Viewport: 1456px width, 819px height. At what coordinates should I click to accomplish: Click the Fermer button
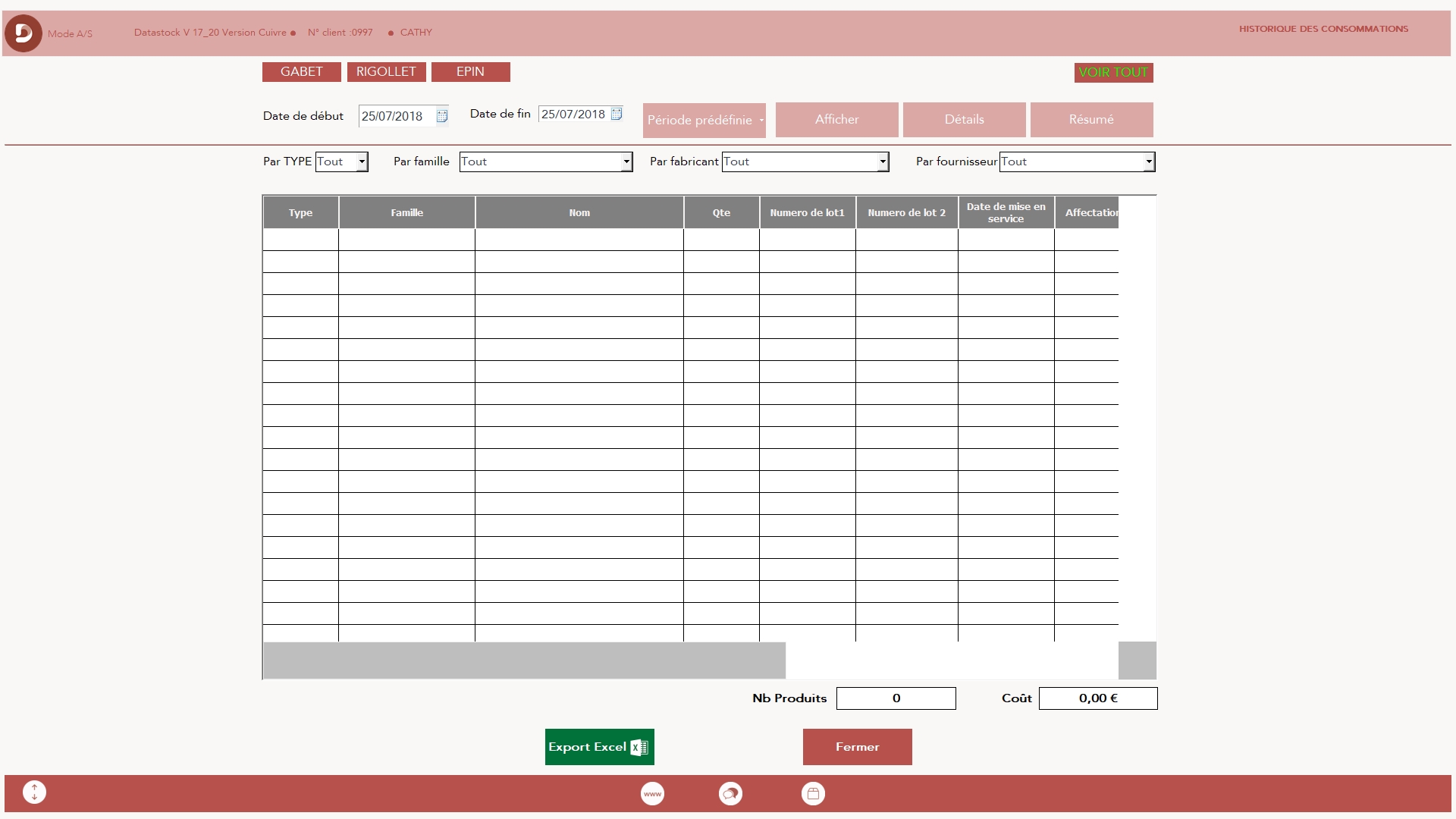(858, 747)
